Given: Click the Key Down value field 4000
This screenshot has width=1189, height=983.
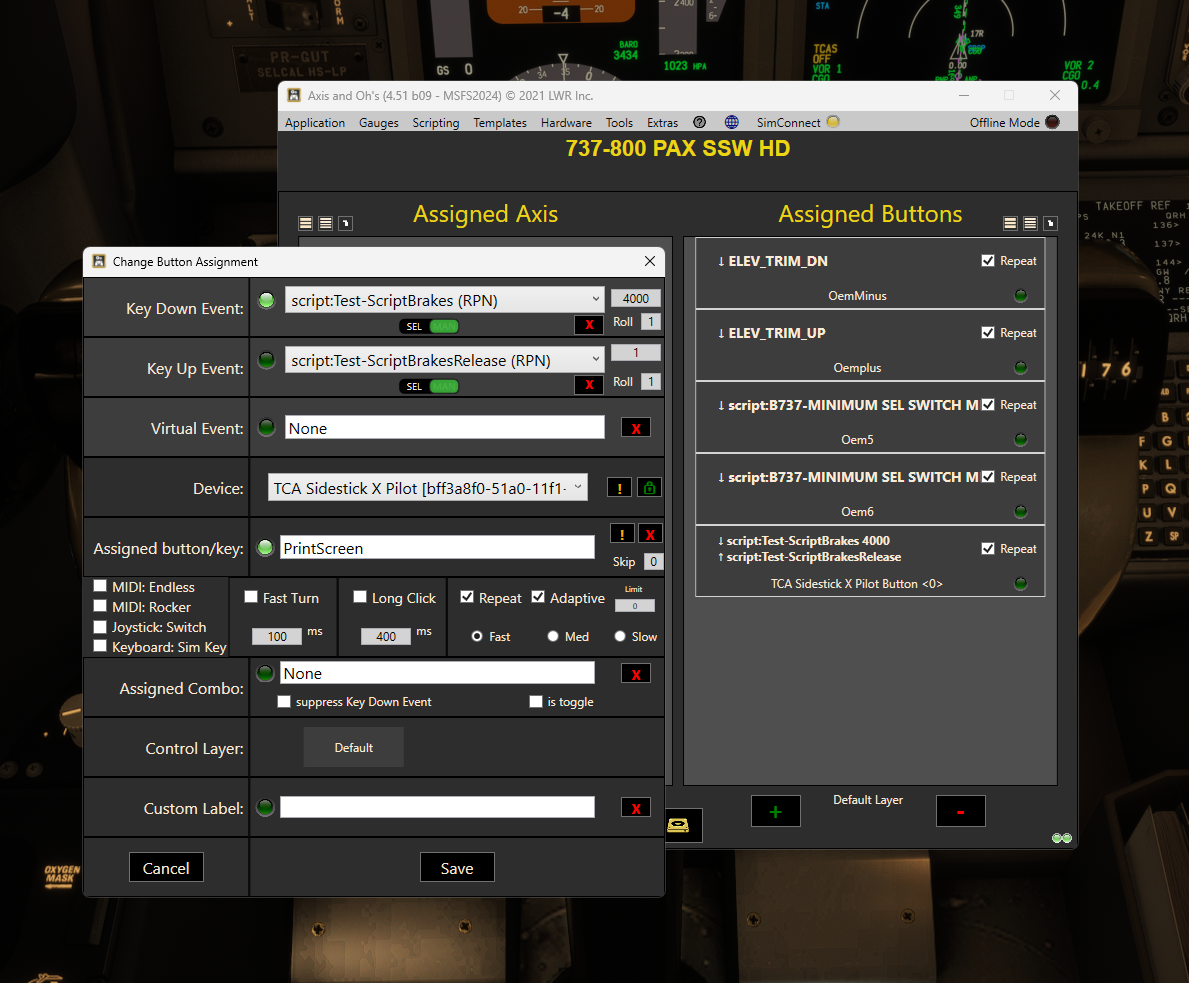Looking at the screenshot, I should pyautogui.click(x=635, y=298).
